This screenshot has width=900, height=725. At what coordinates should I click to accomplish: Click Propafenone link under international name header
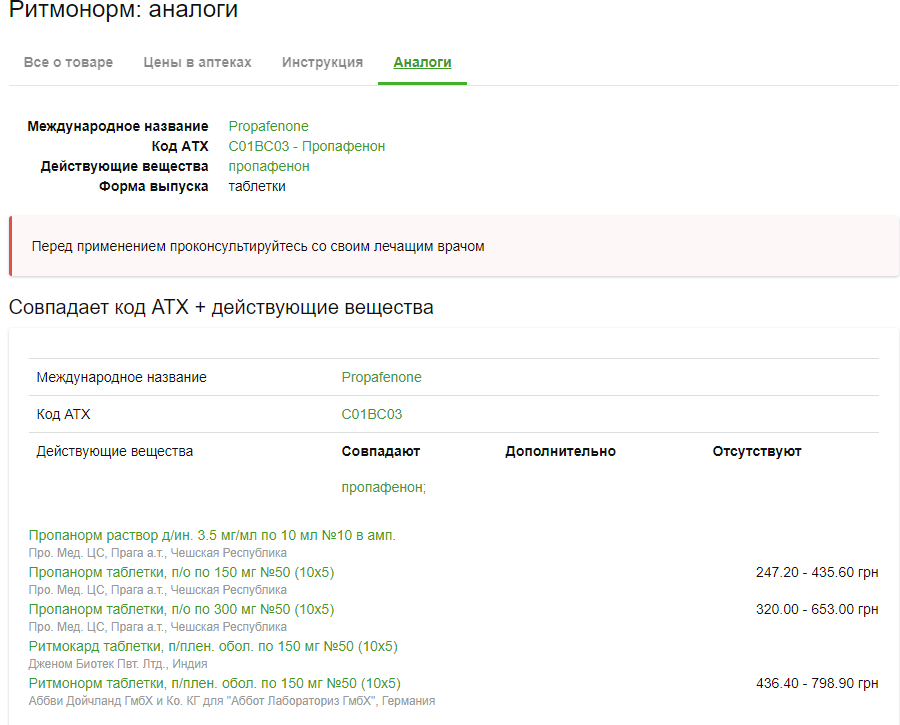click(269, 126)
